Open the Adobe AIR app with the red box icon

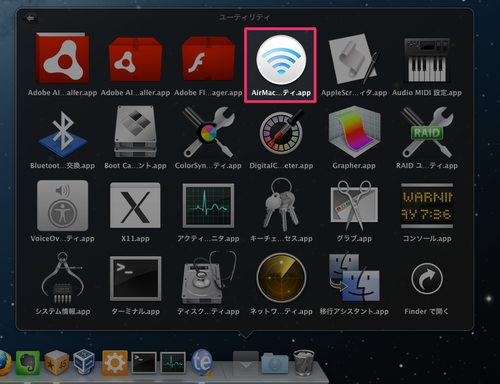tap(135, 59)
